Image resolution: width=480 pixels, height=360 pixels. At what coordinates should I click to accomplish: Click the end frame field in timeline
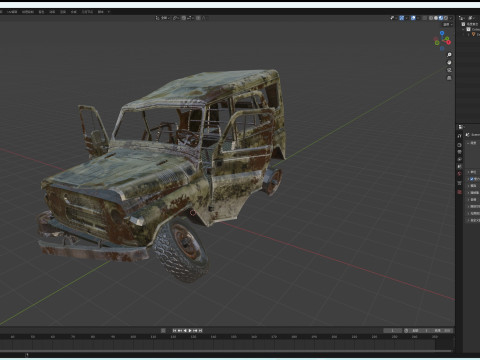443,330
